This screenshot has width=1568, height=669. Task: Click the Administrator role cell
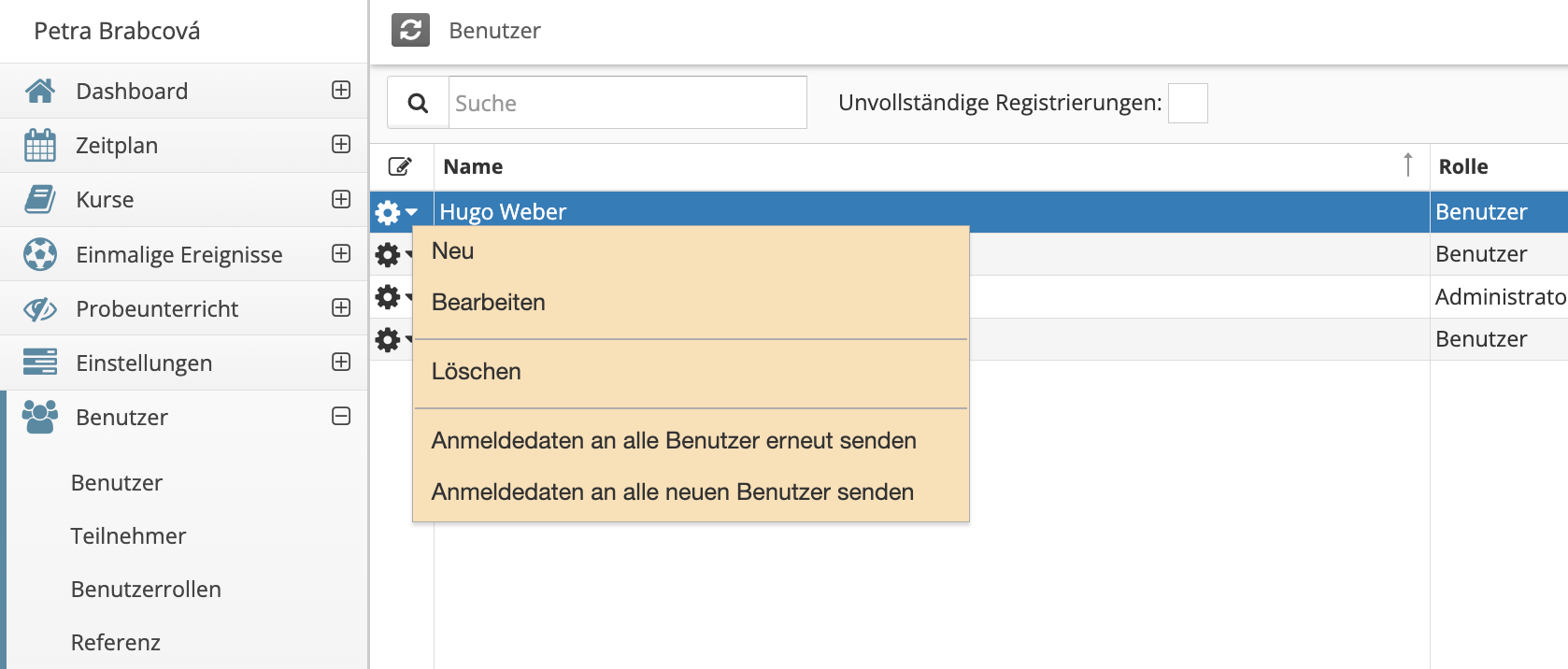pos(1501,297)
